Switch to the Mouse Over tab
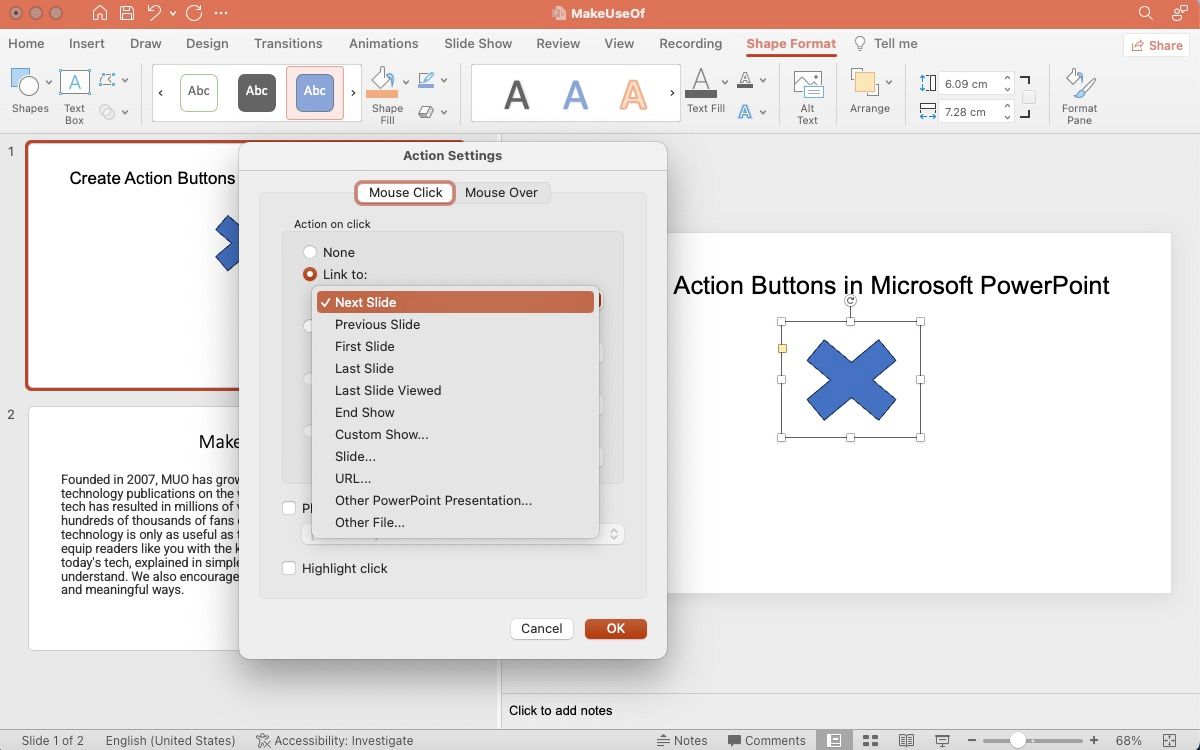The width and height of the screenshot is (1200, 750). point(501,192)
